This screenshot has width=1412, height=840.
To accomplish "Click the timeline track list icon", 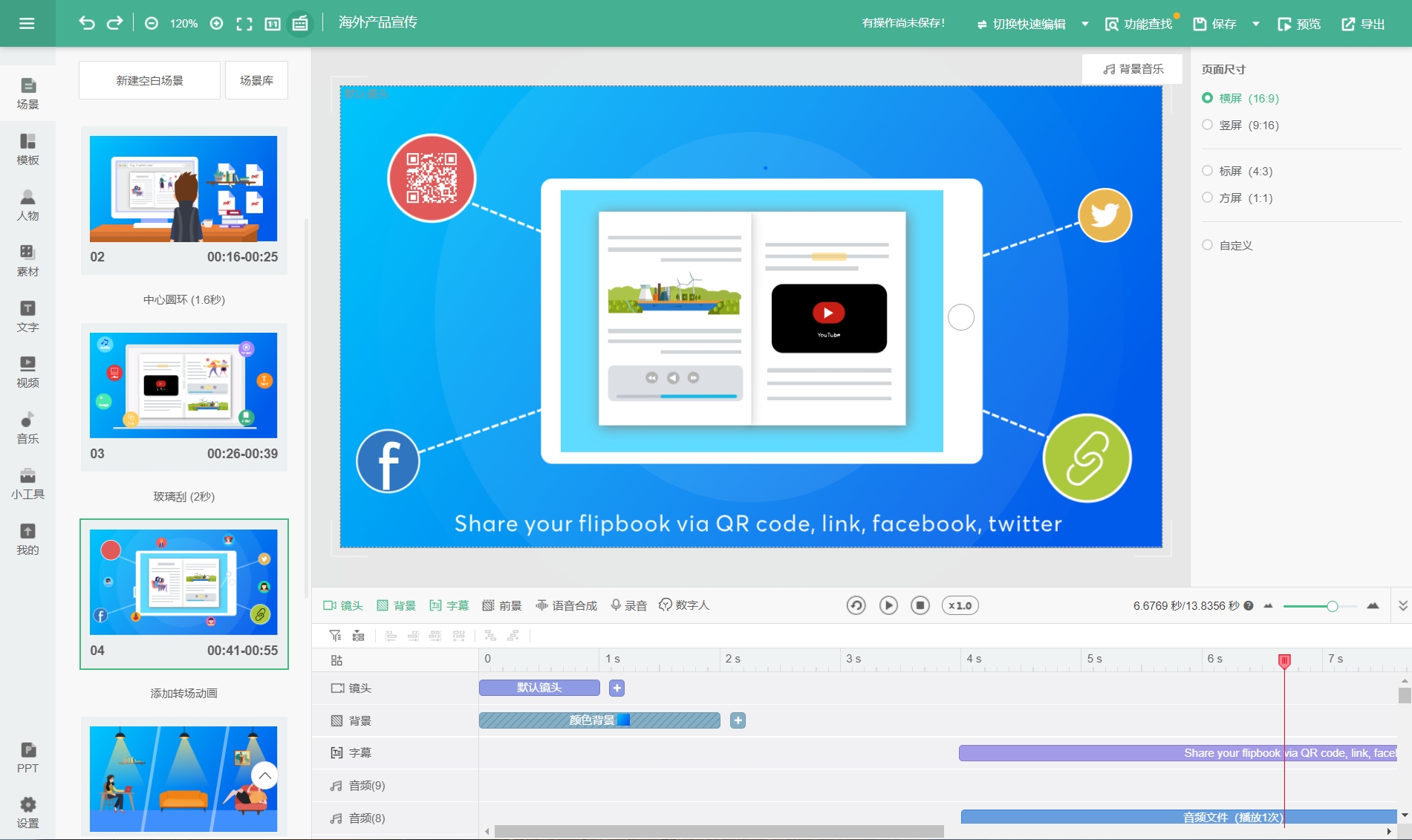I will 359,636.
